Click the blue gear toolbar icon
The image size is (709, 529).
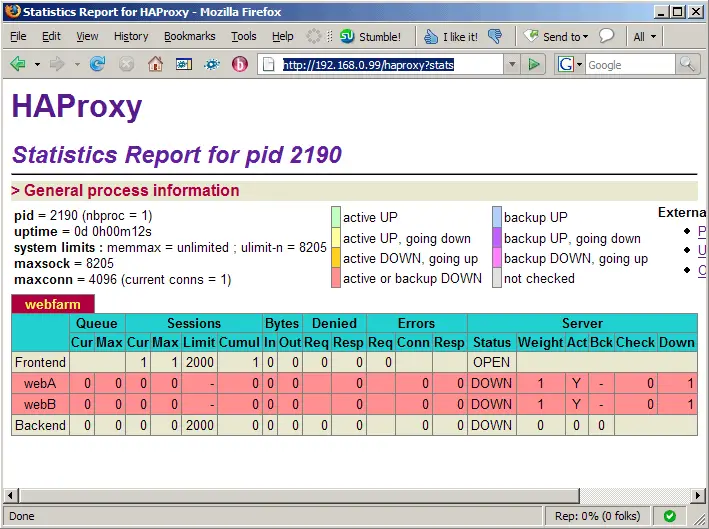(x=212, y=65)
